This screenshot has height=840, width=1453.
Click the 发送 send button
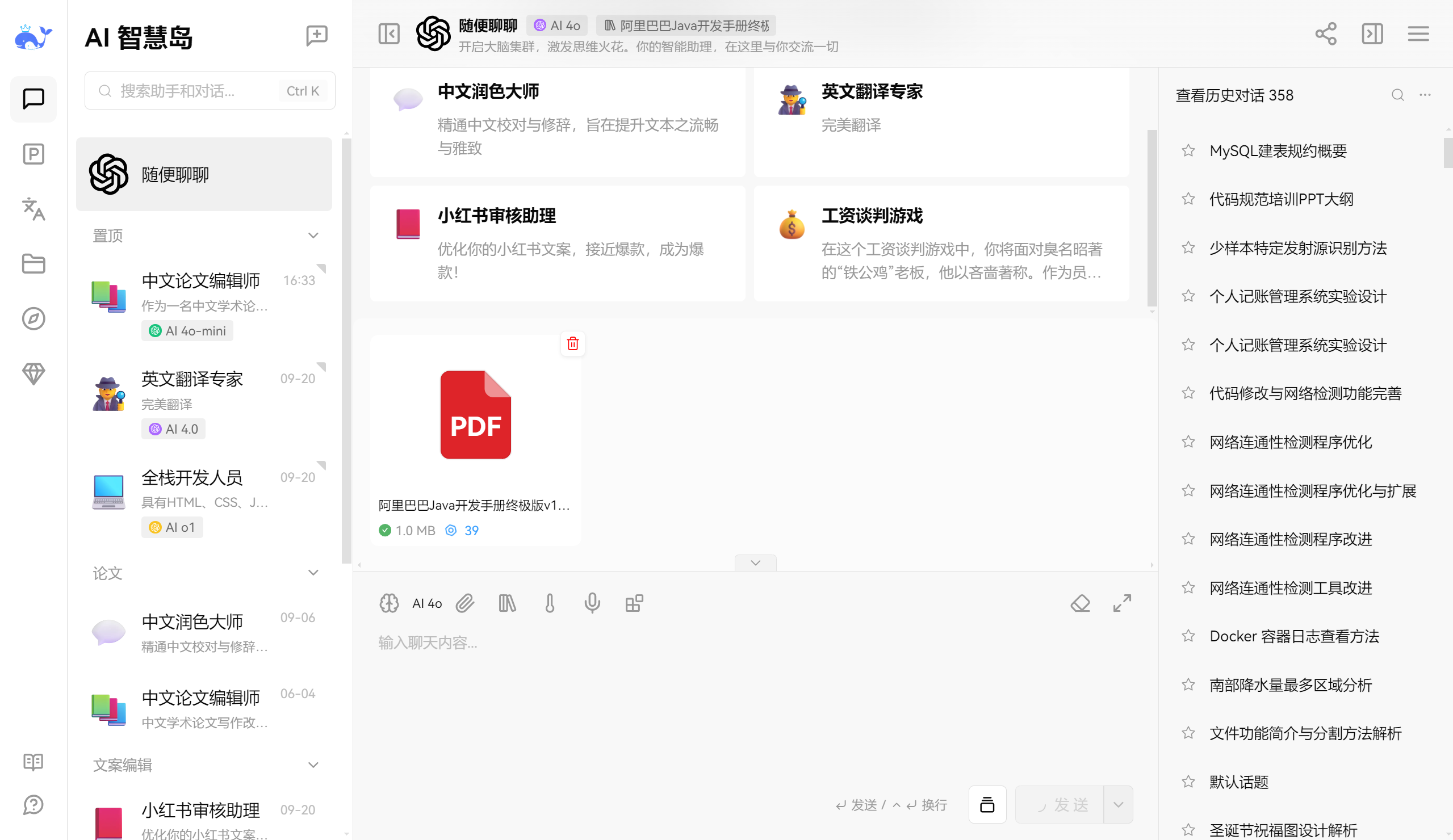pyautogui.click(x=1060, y=805)
